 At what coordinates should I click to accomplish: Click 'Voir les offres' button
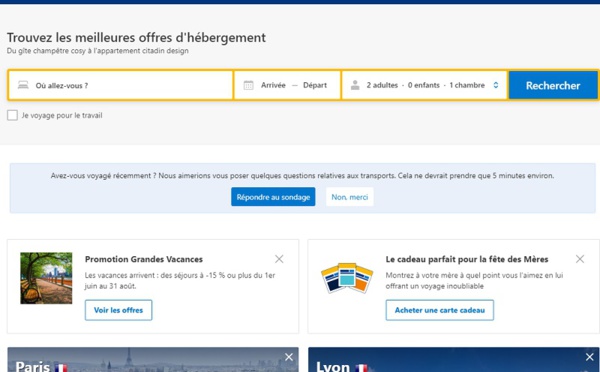(118, 310)
